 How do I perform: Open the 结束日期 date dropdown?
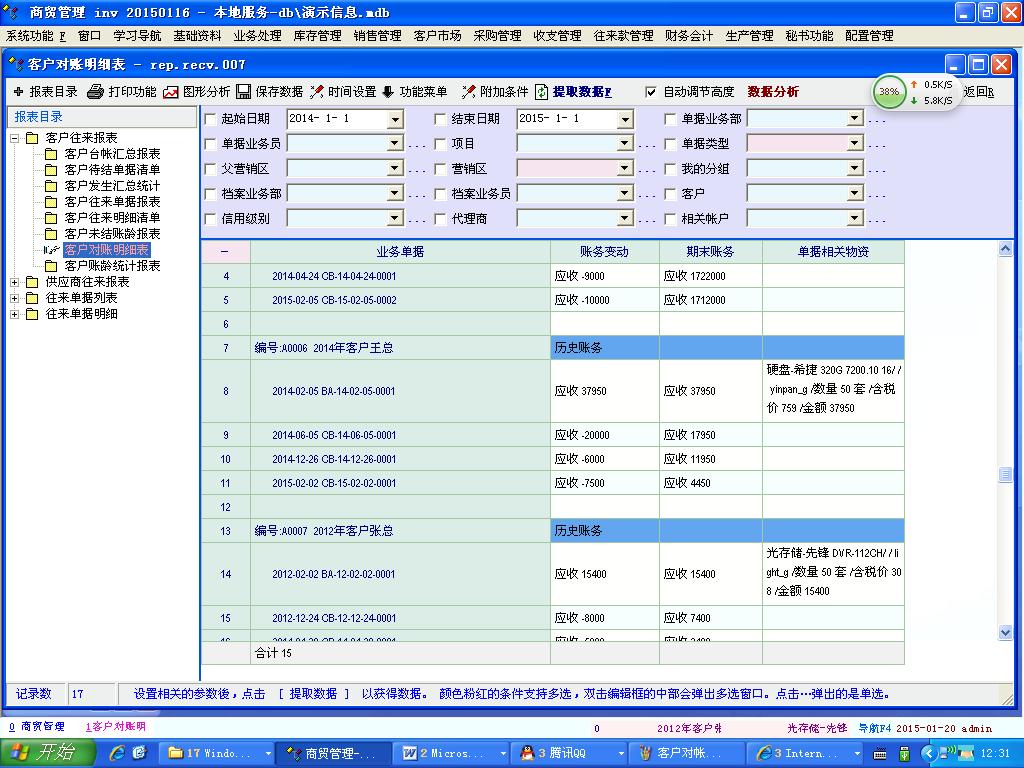coord(625,119)
